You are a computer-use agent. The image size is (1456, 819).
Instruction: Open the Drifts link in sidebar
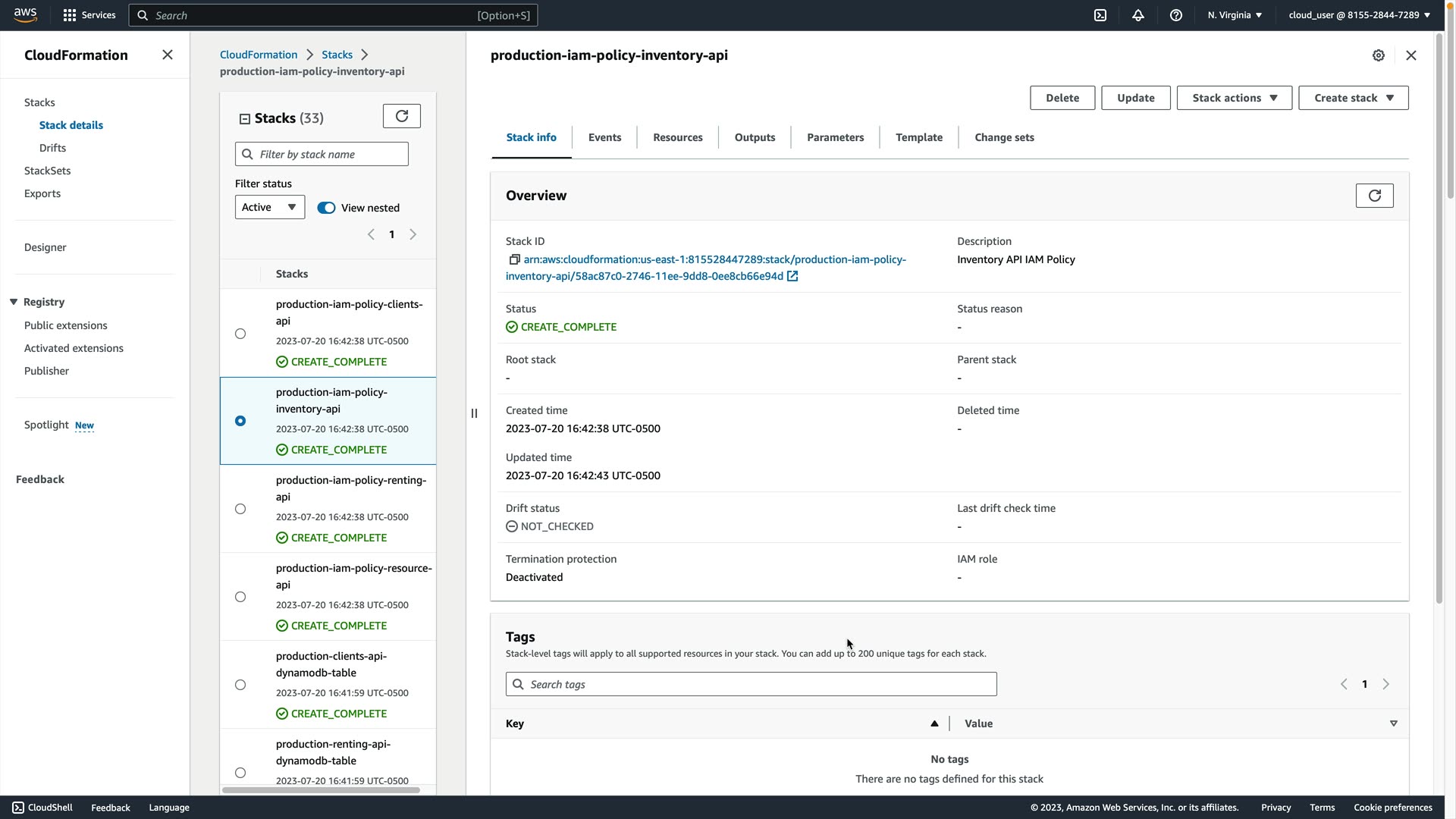tap(52, 148)
